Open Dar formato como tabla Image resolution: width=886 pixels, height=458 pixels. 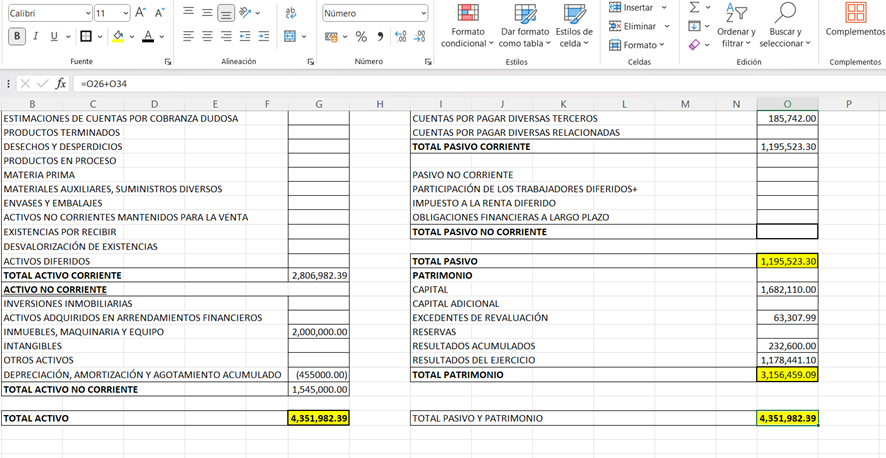pyautogui.click(x=525, y=26)
